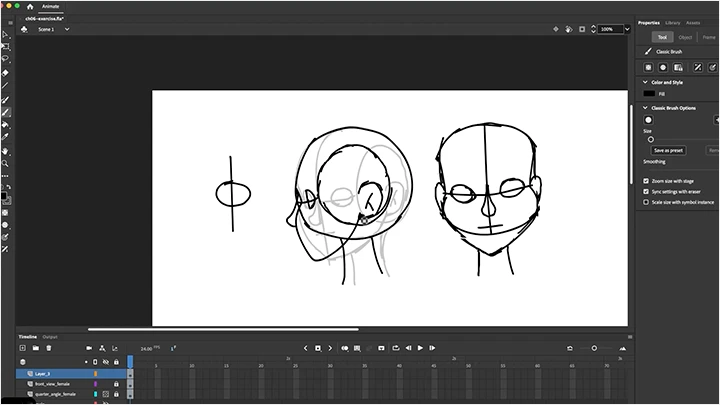The height and width of the screenshot is (405, 720).
Task: Click the add camera icon in Timeline
Action: tap(89, 348)
